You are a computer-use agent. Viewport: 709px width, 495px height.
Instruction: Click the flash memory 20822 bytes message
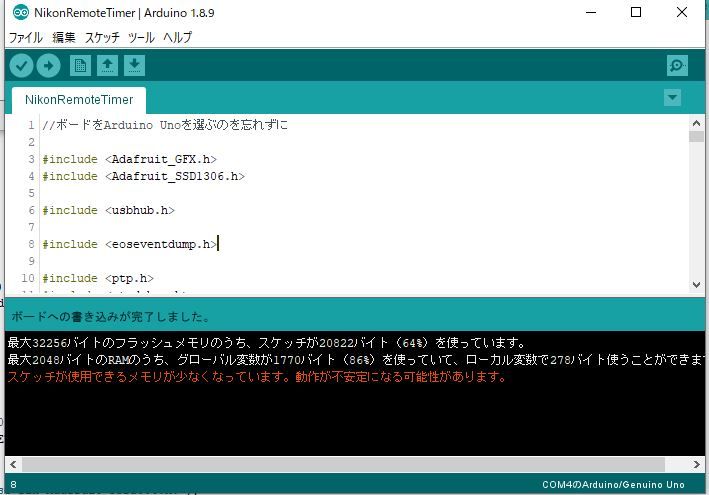coord(267,343)
